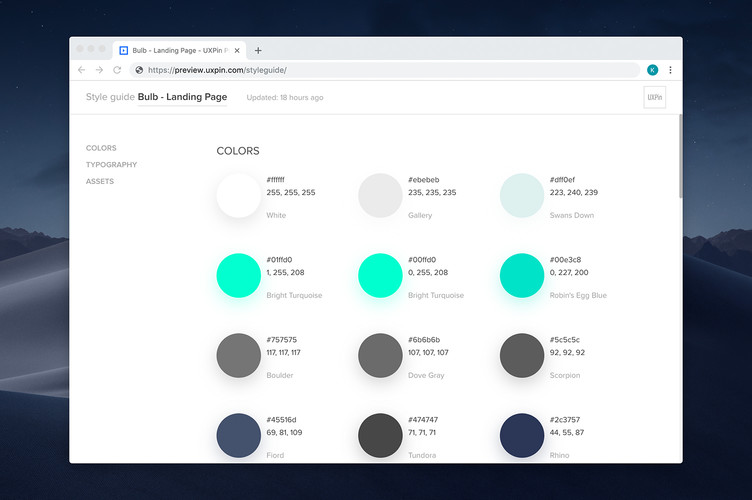Select the Gallery #ebebeb swatch
This screenshot has width=752, height=500.
click(x=380, y=196)
